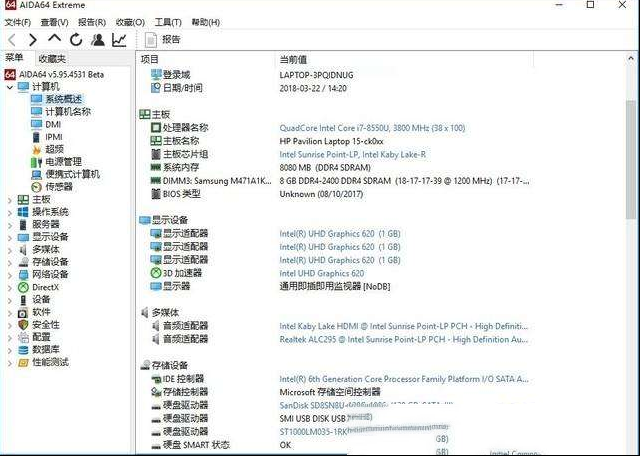Open the graph chart toolbar icon
The image size is (640, 456).
tap(119, 40)
